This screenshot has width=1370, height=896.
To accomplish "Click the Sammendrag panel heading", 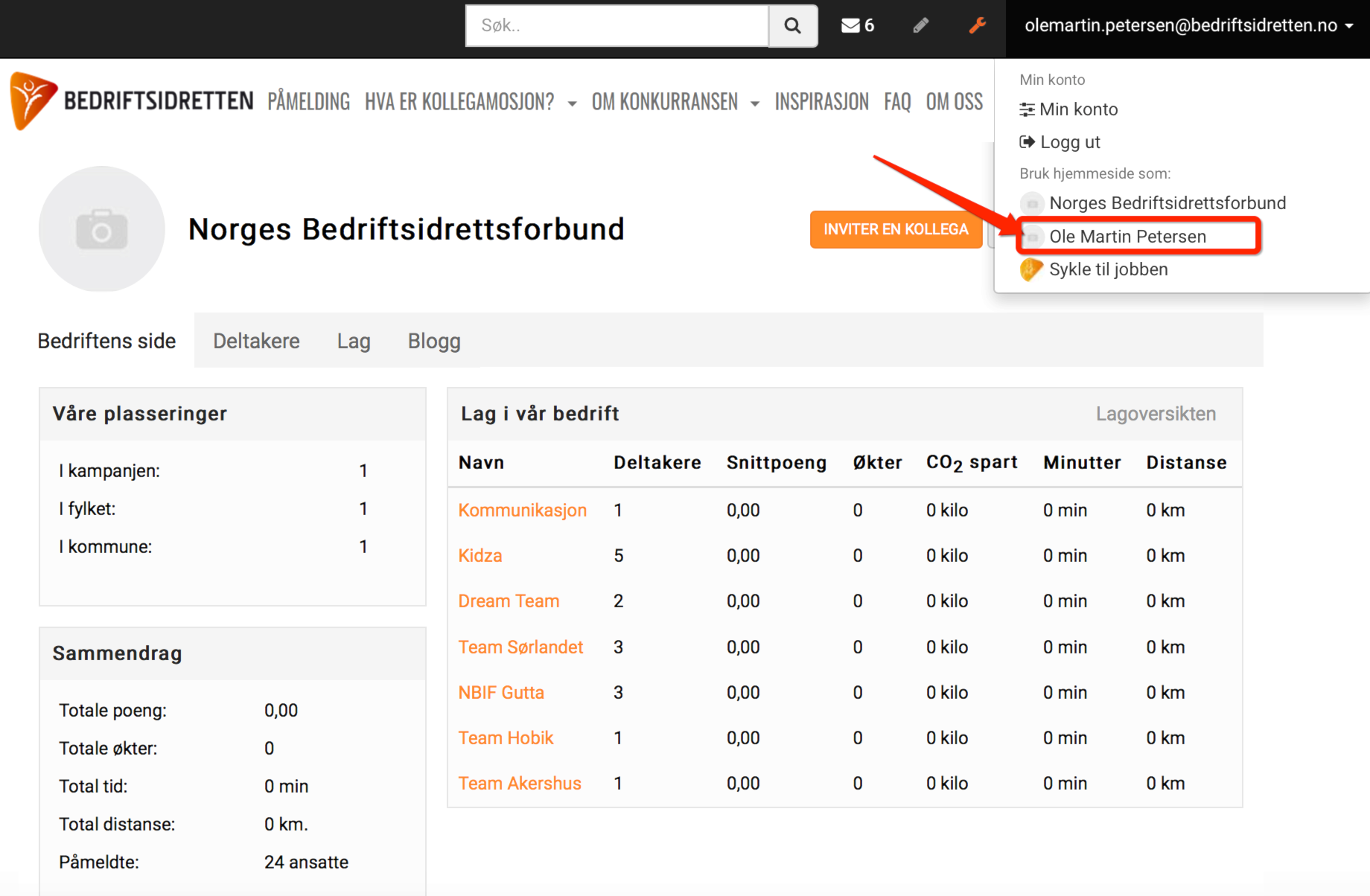I will click(117, 653).
